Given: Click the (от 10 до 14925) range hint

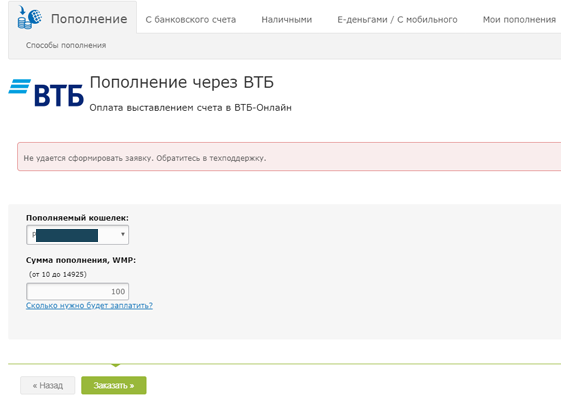Looking at the screenshot, I should [58, 274].
